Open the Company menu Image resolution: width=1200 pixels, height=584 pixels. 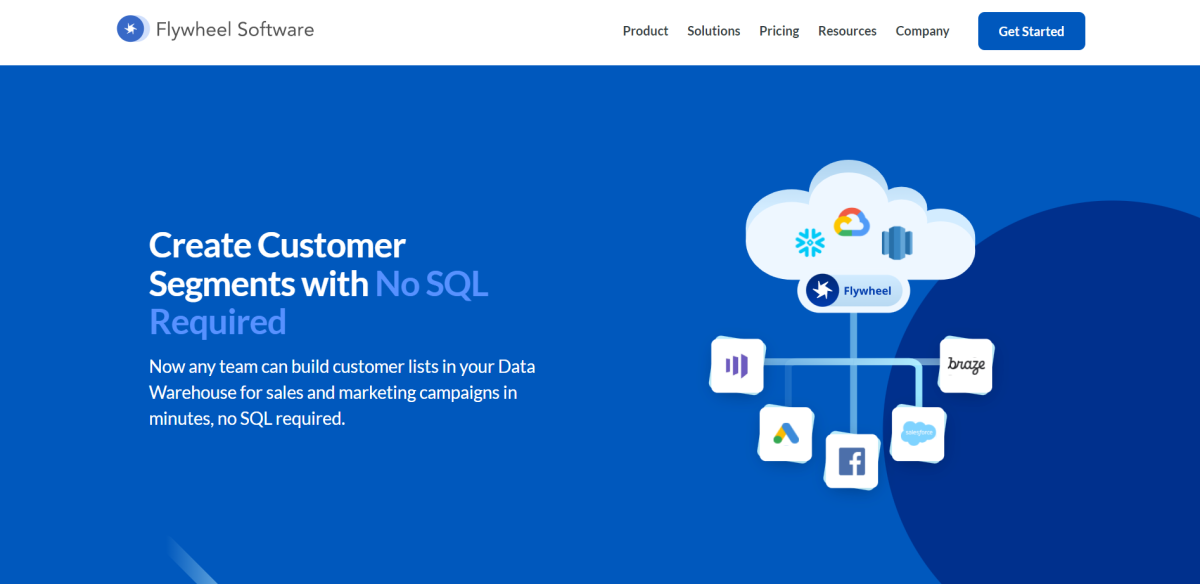(922, 31)
